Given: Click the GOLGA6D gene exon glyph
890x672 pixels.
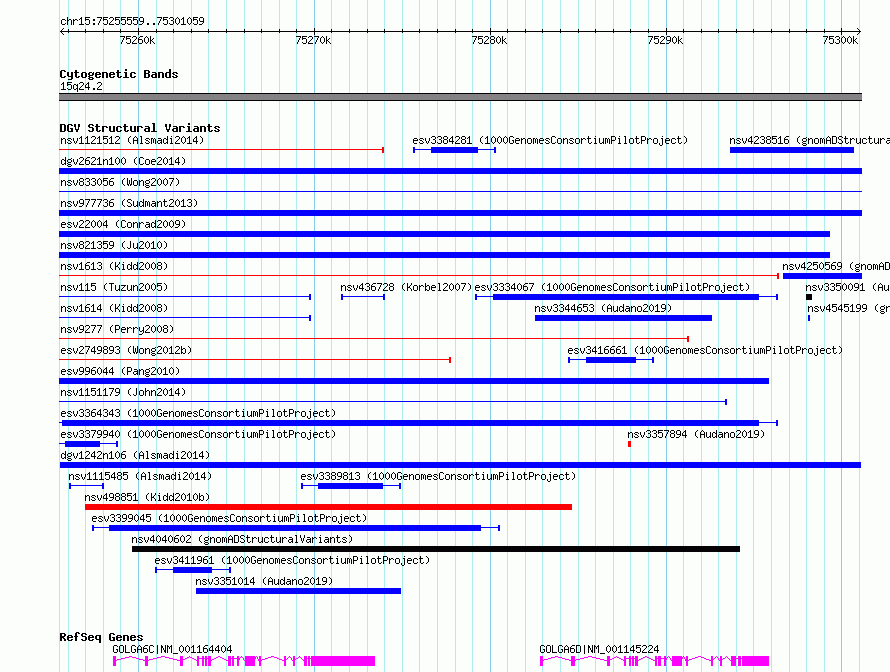Looking at the screenshot, I should [654, 661].
